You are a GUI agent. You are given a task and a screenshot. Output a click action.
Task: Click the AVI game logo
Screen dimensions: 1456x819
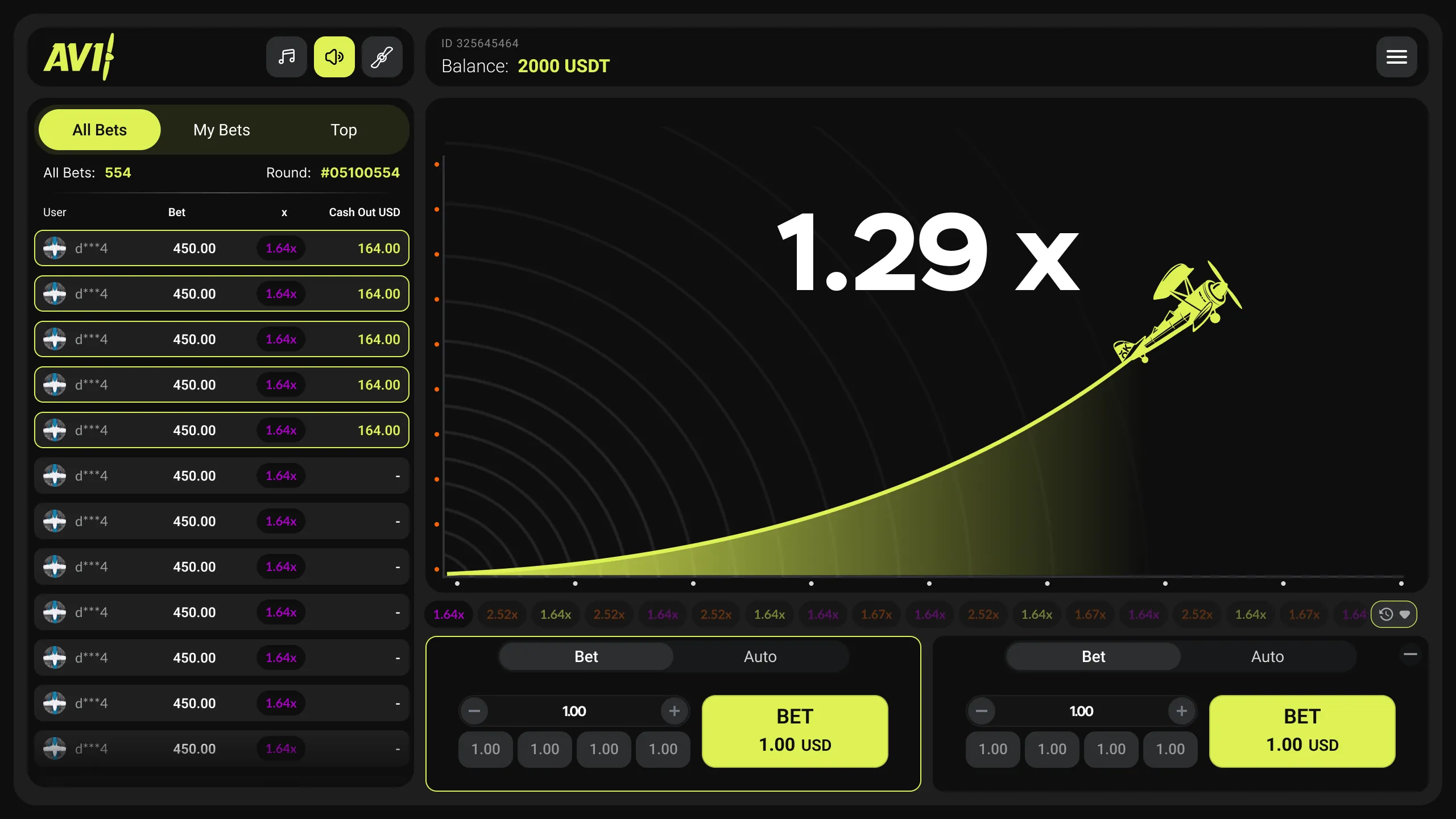(x=79, y=57)
